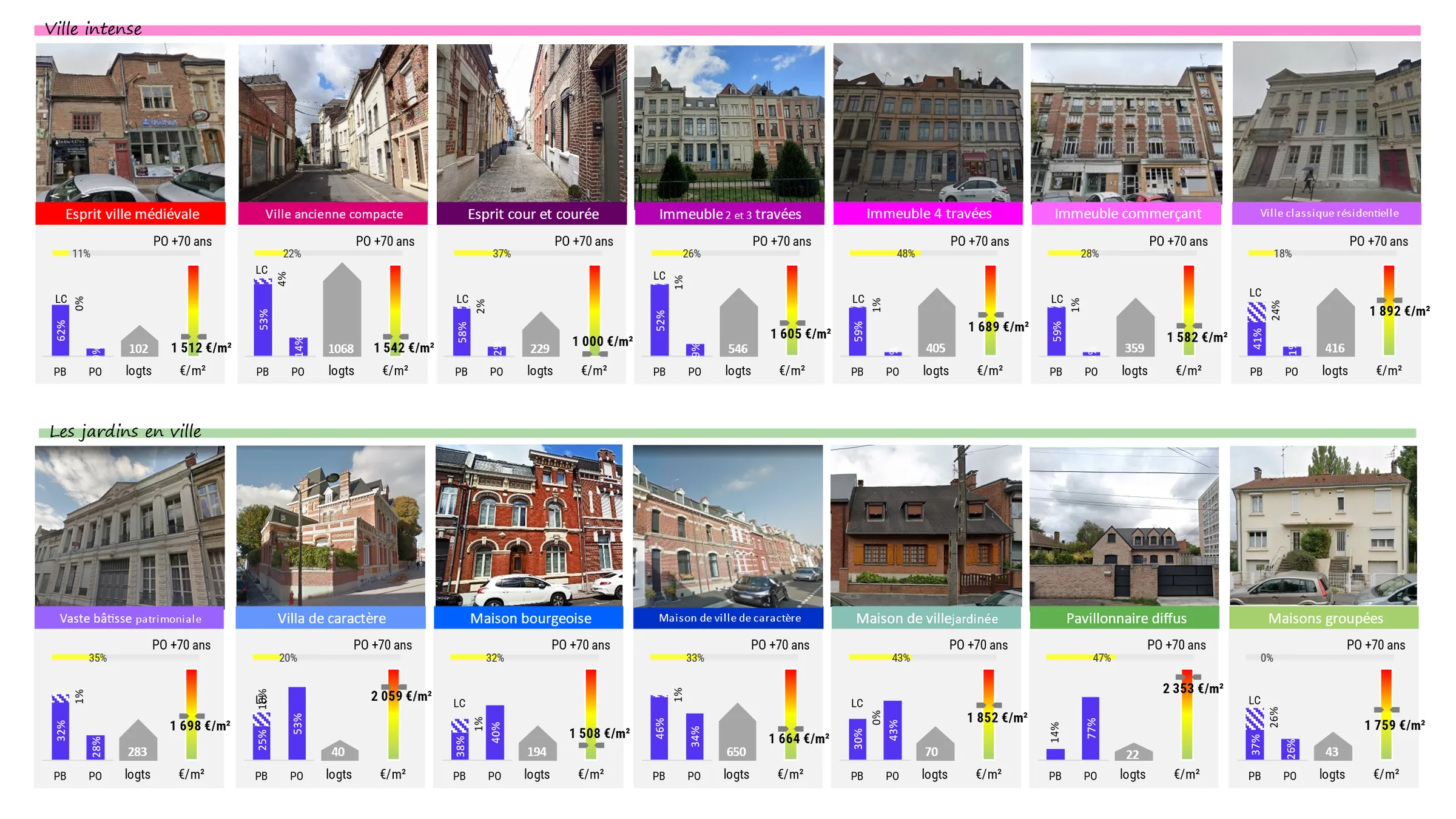Click the Maisons groupées photo
1456x819 pixels.
click(x=1324, y=526)
